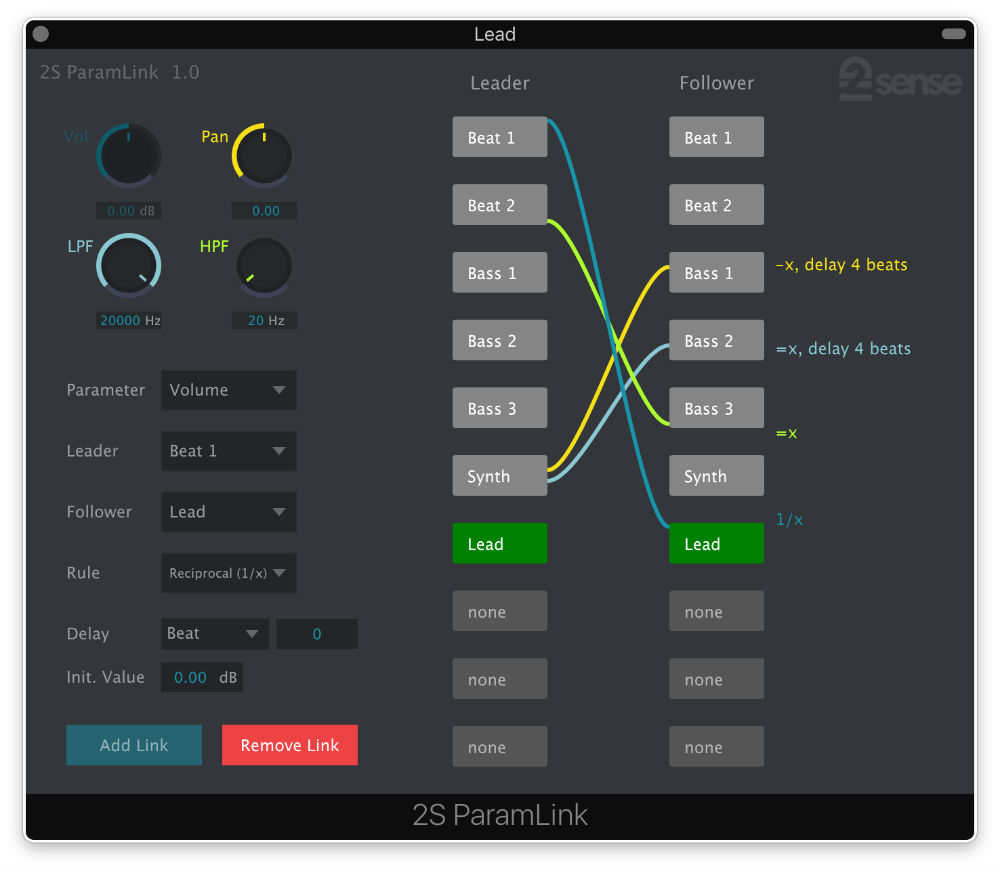This screenshot has height=871, width=1000.
Task: Select Bass 1 in the Leader column
Action: [500, 272]
